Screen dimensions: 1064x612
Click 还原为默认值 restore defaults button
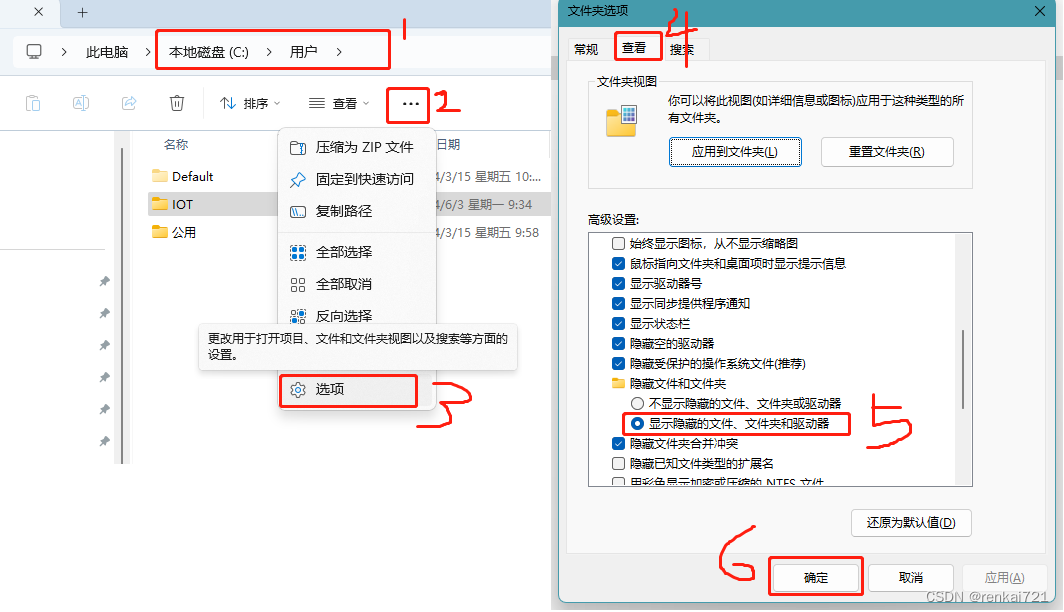pyautogui.click(x=911, y=522)
